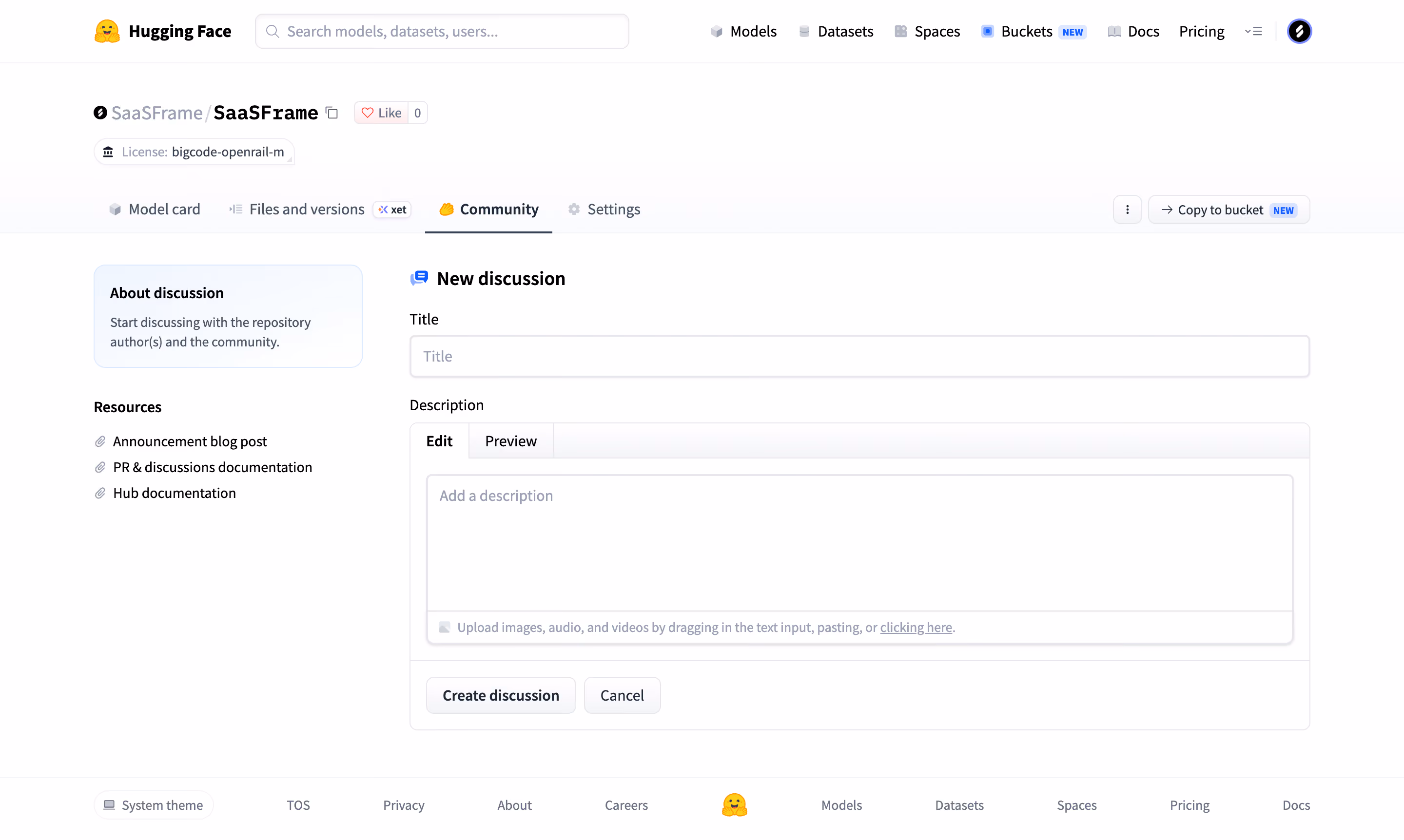Click the three-dot more options button

[x=1127, y=210]
